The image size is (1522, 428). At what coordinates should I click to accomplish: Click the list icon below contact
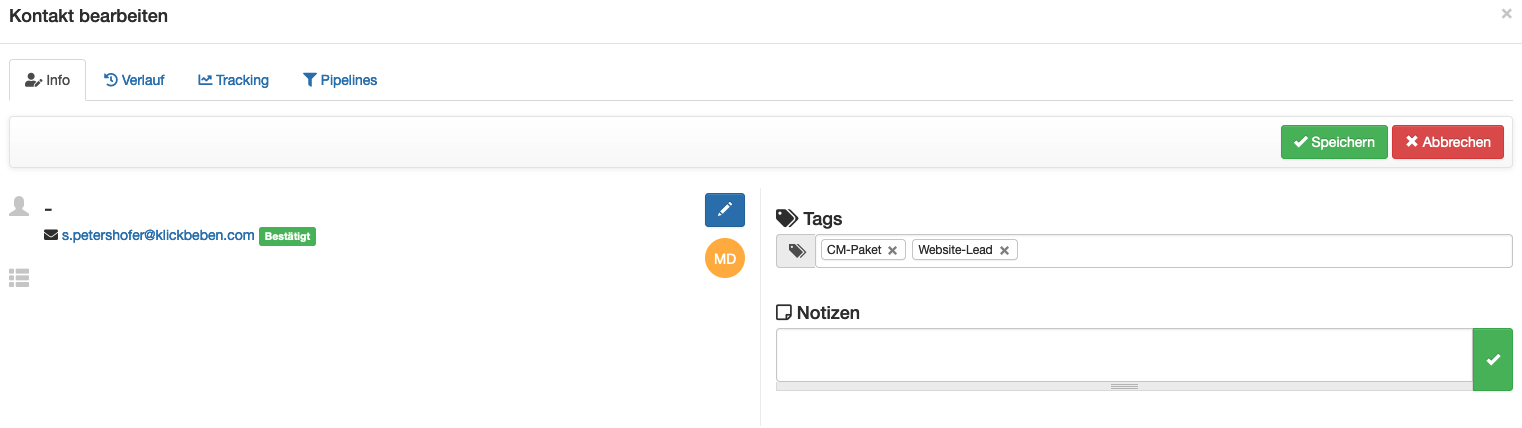19,278
